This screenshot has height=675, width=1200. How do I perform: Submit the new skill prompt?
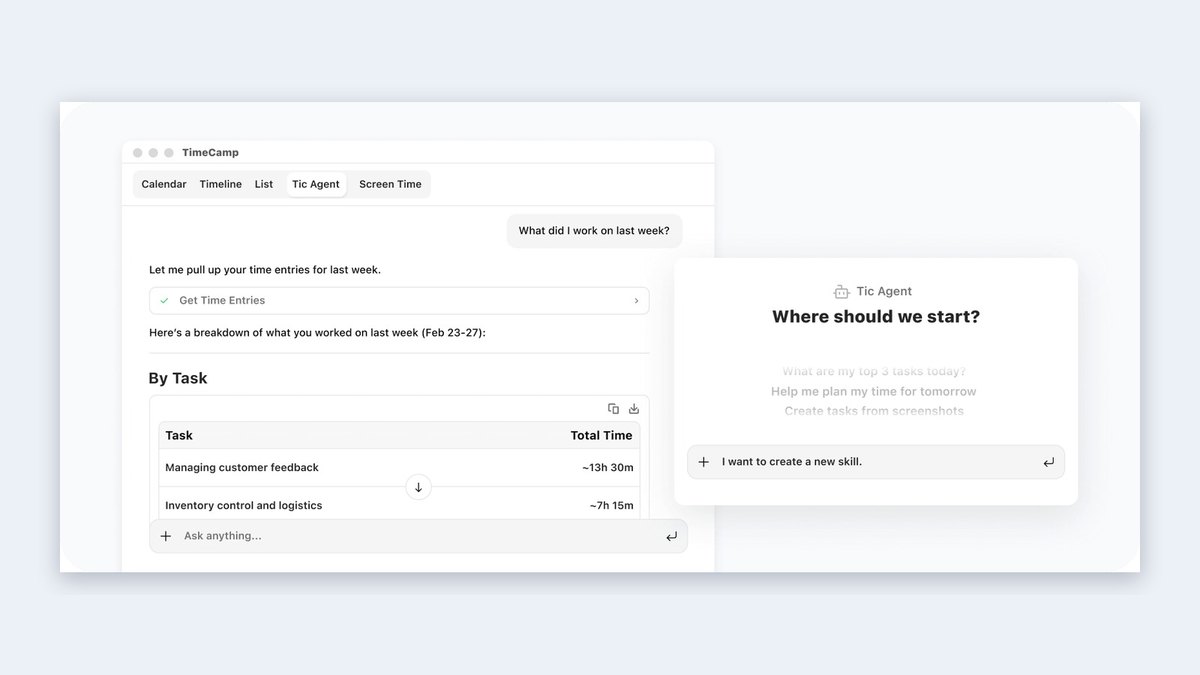pos(1048,462)
